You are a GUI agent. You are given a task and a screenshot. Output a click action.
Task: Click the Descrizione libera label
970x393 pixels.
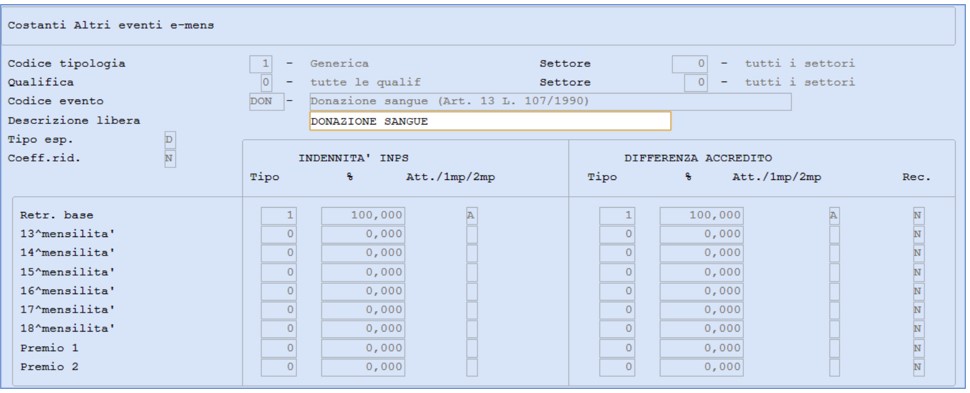[74, 121]
